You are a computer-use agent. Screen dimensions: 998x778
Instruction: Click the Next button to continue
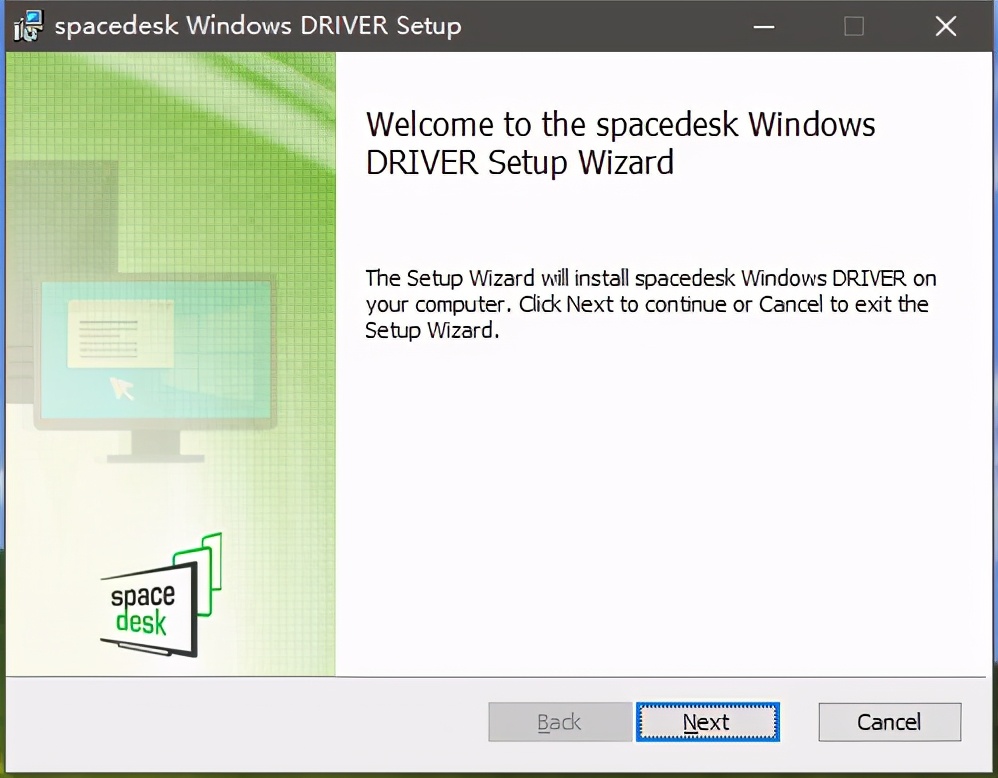706,722
